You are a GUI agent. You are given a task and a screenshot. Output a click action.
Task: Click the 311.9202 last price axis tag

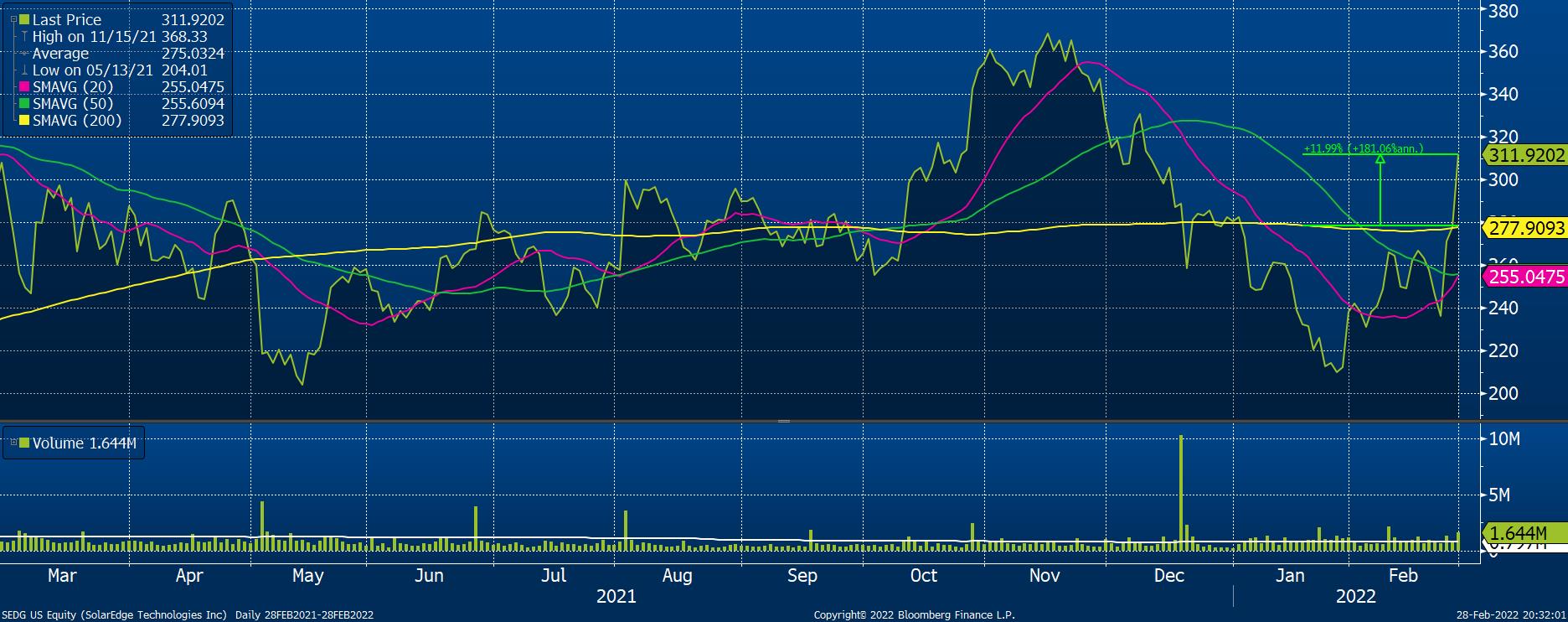tap(1524, 155)
